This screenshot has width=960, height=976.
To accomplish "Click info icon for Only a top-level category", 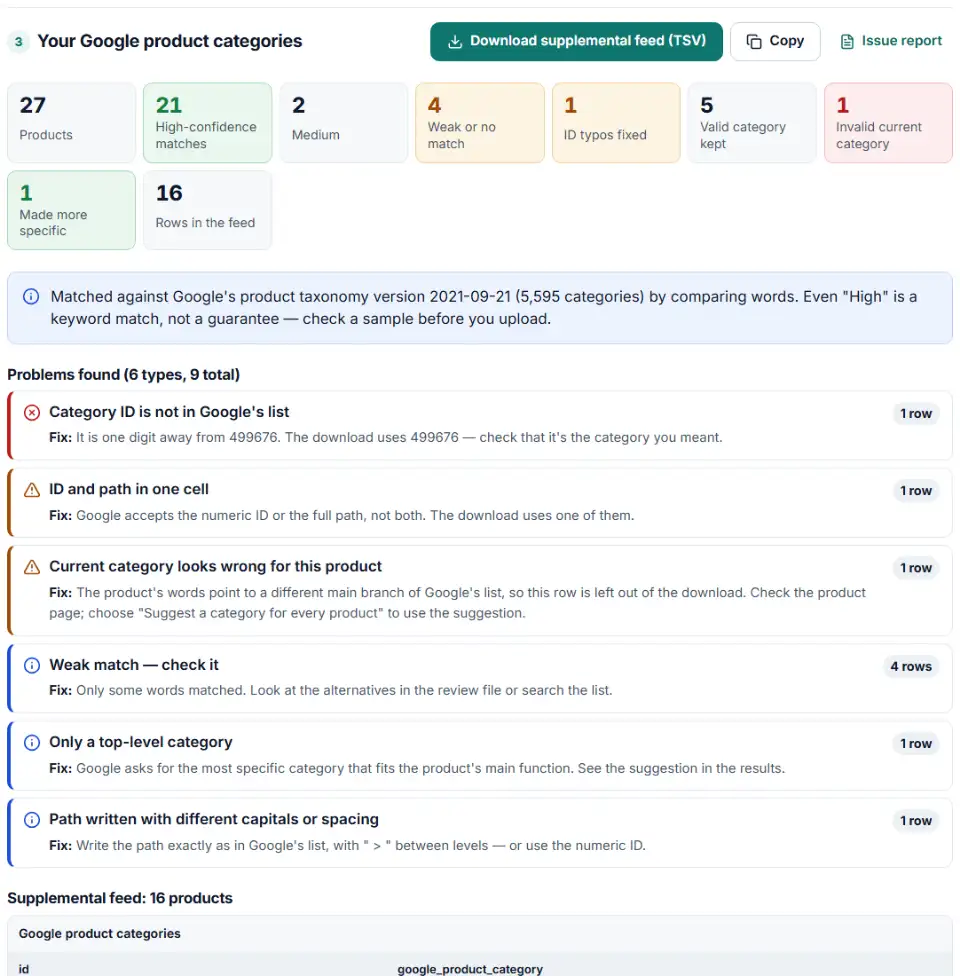I will pos(32,743).
